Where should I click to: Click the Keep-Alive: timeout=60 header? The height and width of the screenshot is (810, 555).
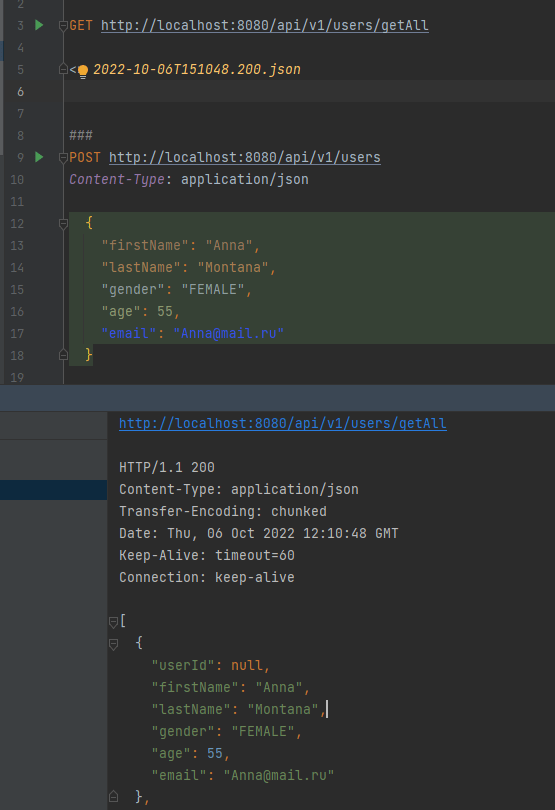(207, 555)
